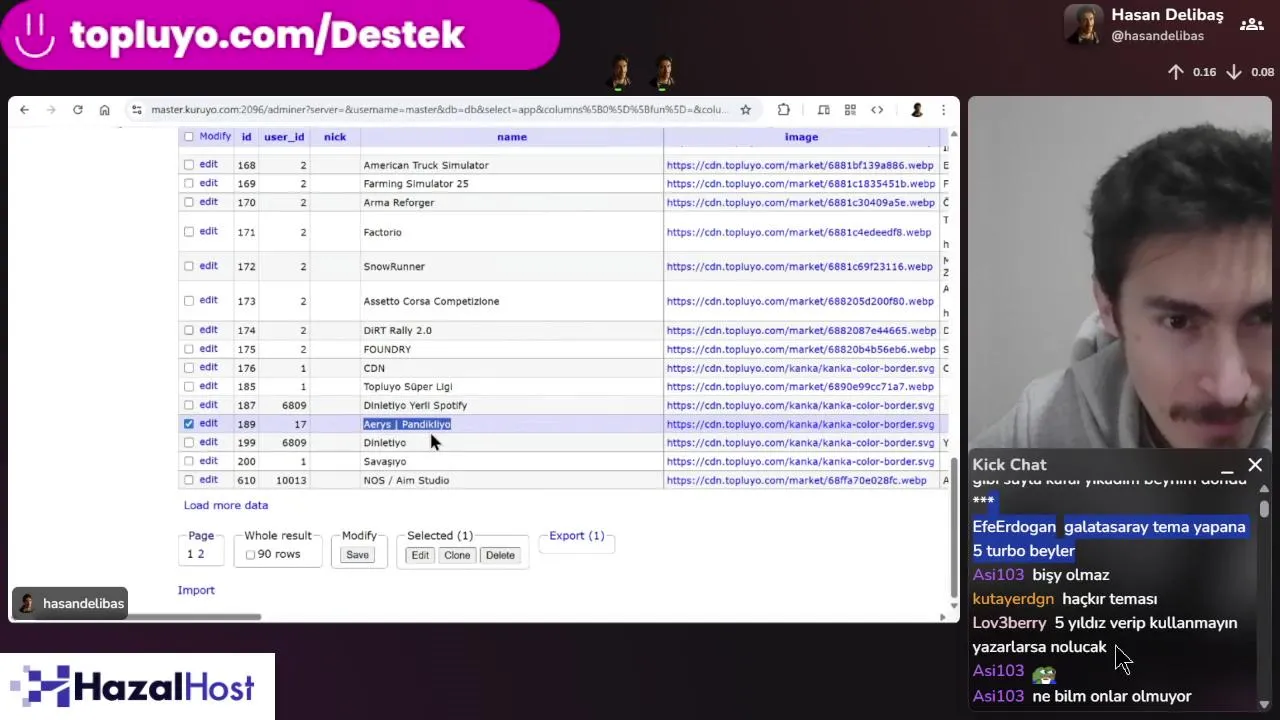Sort by the image column header
Screen dimensions: 1280x720
801,137
